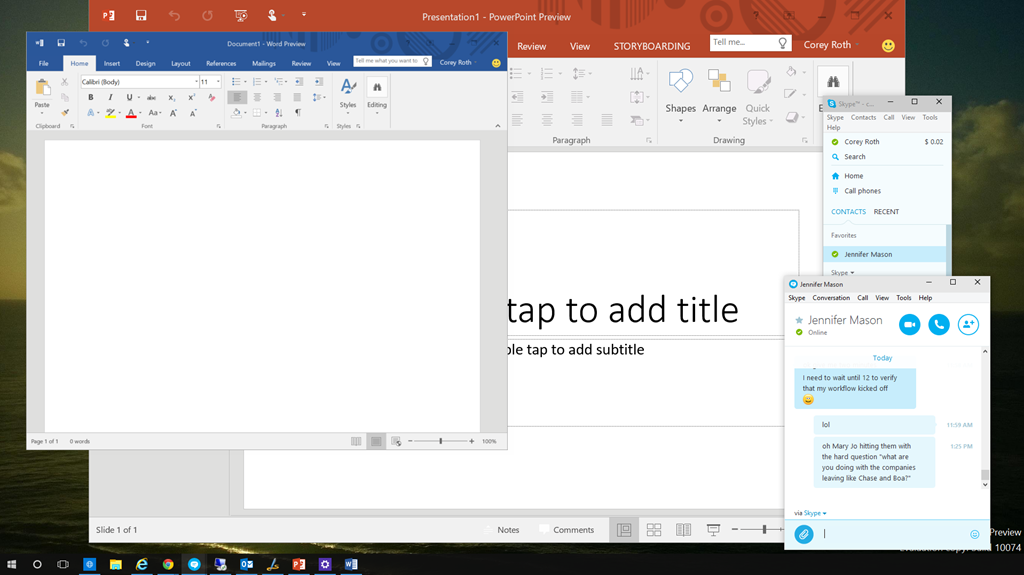1024x575 pixels.
Task: Open Arrange options in PowerPoint
Action: (719, 95)
